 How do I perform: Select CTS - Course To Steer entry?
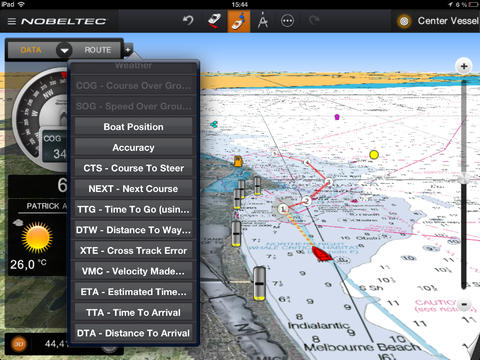click(x=133, y=168)
